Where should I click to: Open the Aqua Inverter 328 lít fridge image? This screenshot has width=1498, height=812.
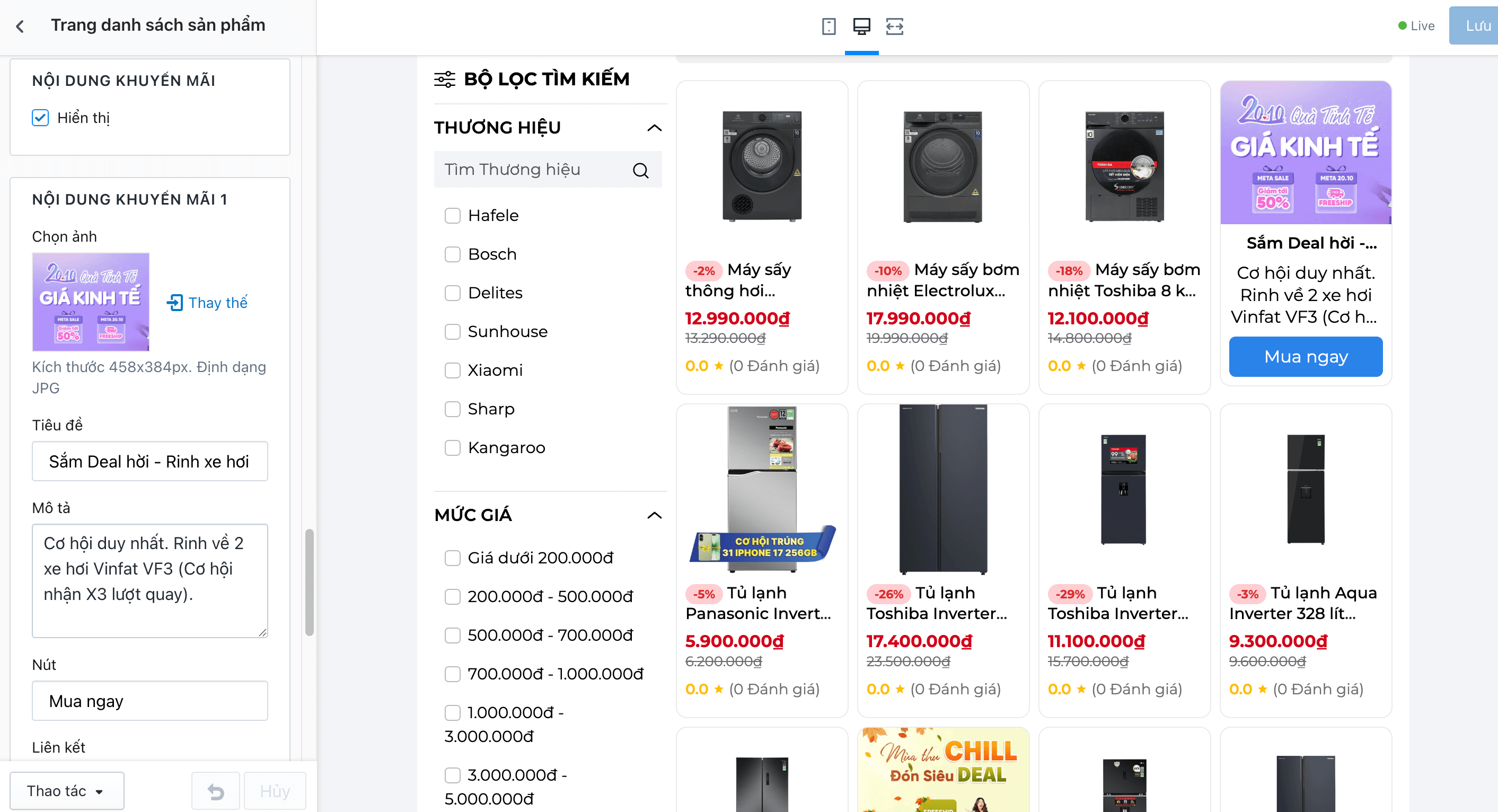click(x=1306, y=489)
